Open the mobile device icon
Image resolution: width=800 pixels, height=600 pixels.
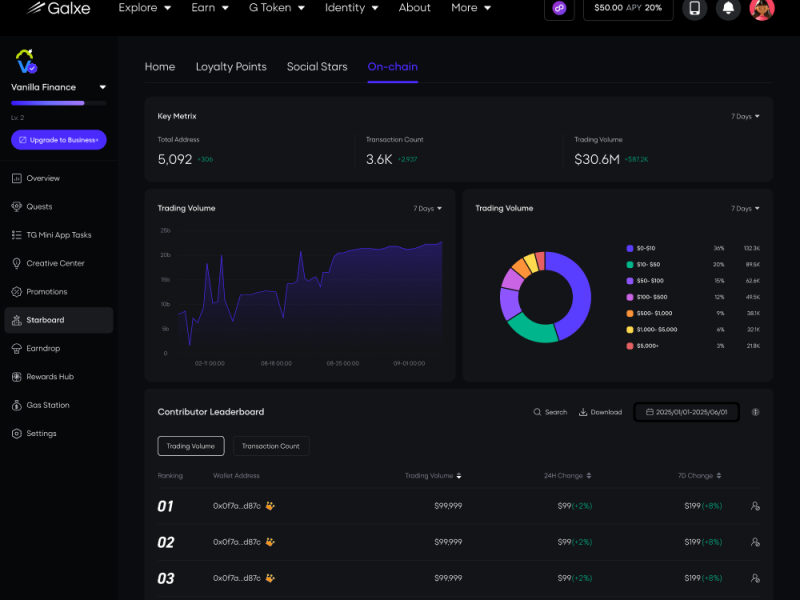694,8
